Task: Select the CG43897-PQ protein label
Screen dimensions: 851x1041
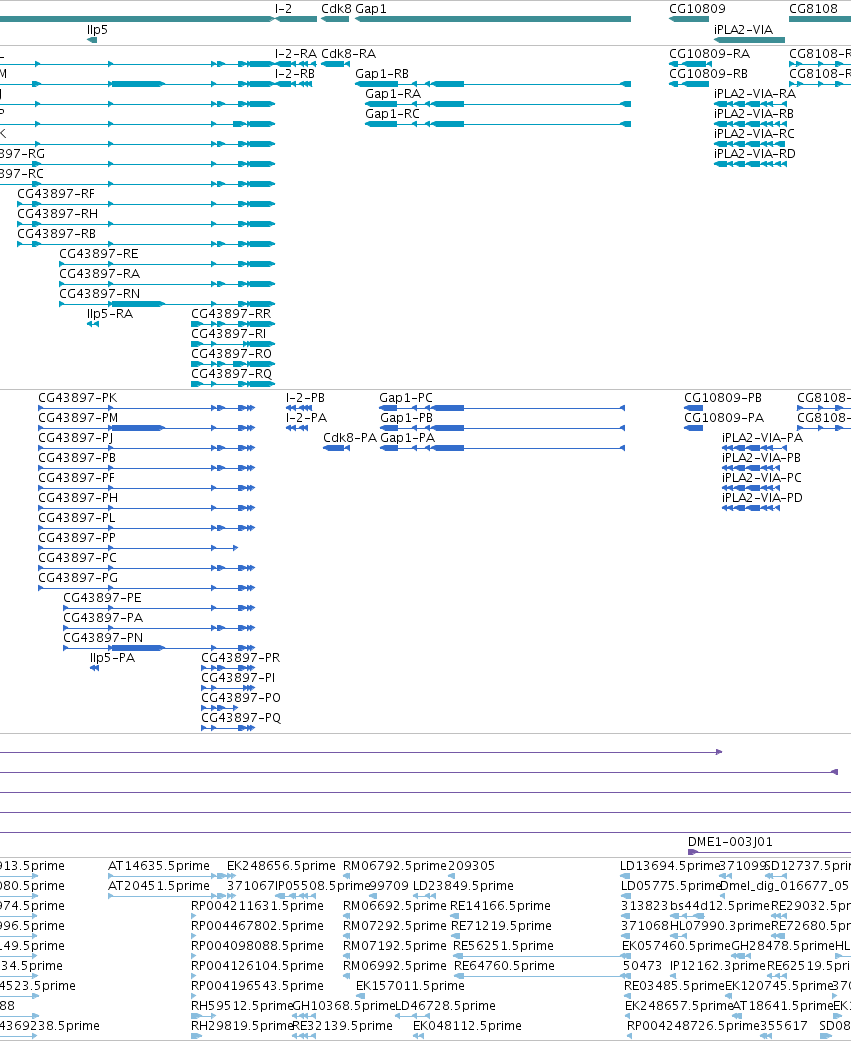Action: 241,718
